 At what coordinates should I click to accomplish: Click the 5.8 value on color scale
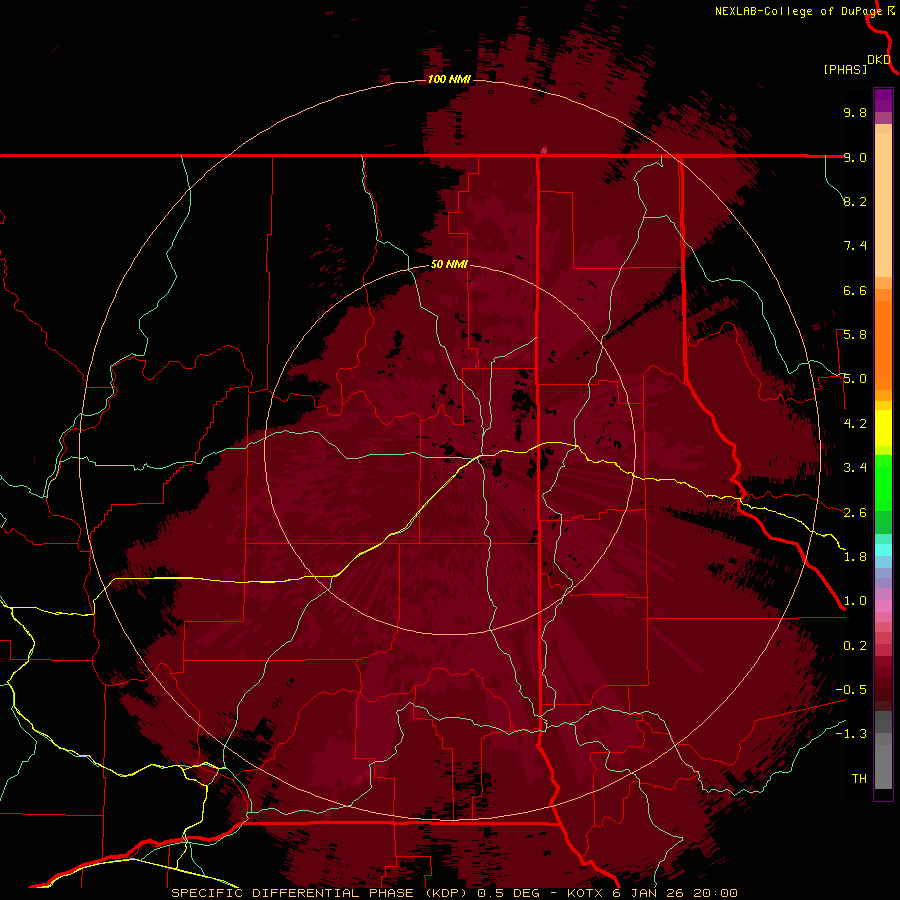pyautogui.click(x=855, y=335)
